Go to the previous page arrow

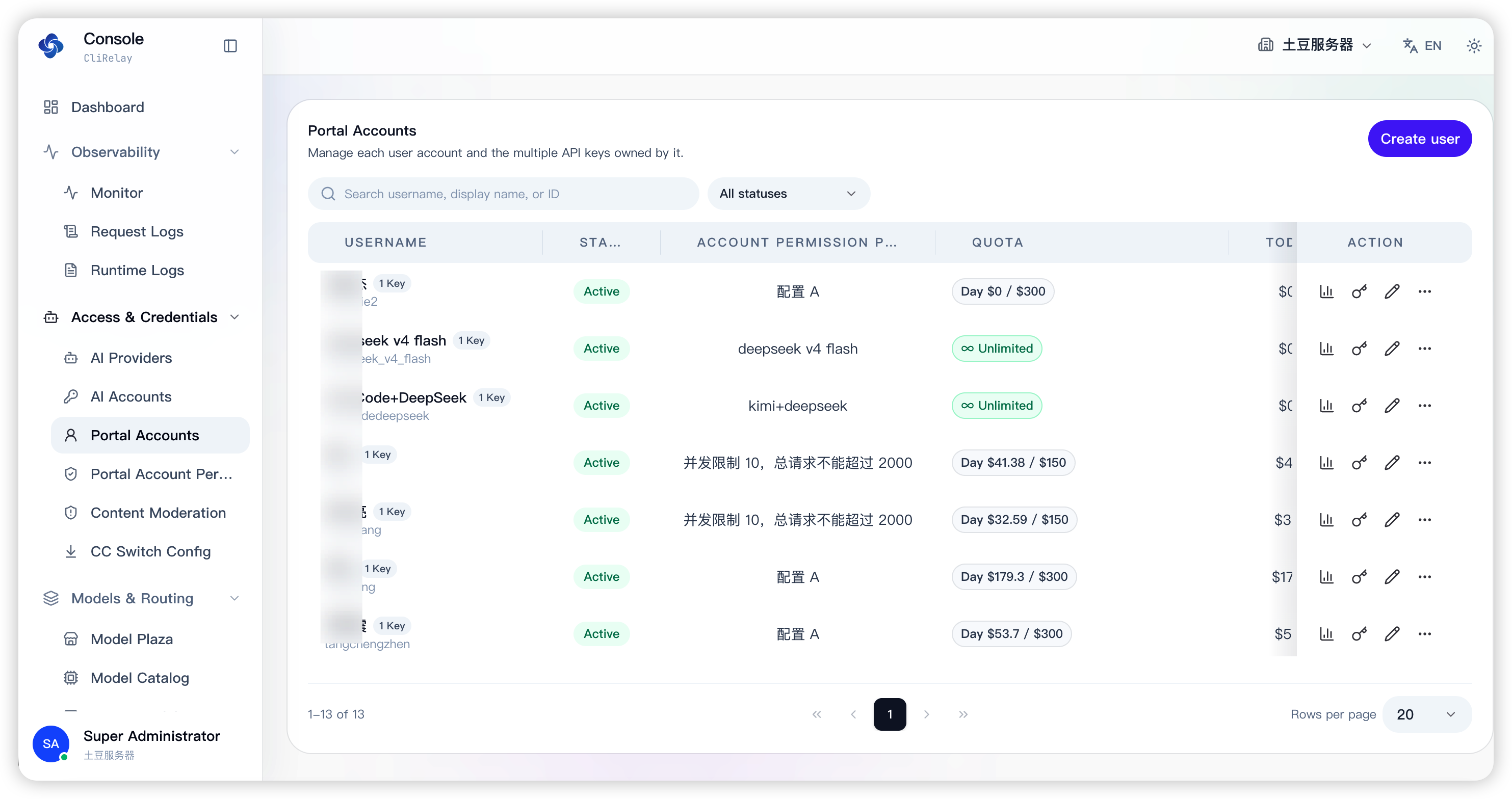point(853,714)
